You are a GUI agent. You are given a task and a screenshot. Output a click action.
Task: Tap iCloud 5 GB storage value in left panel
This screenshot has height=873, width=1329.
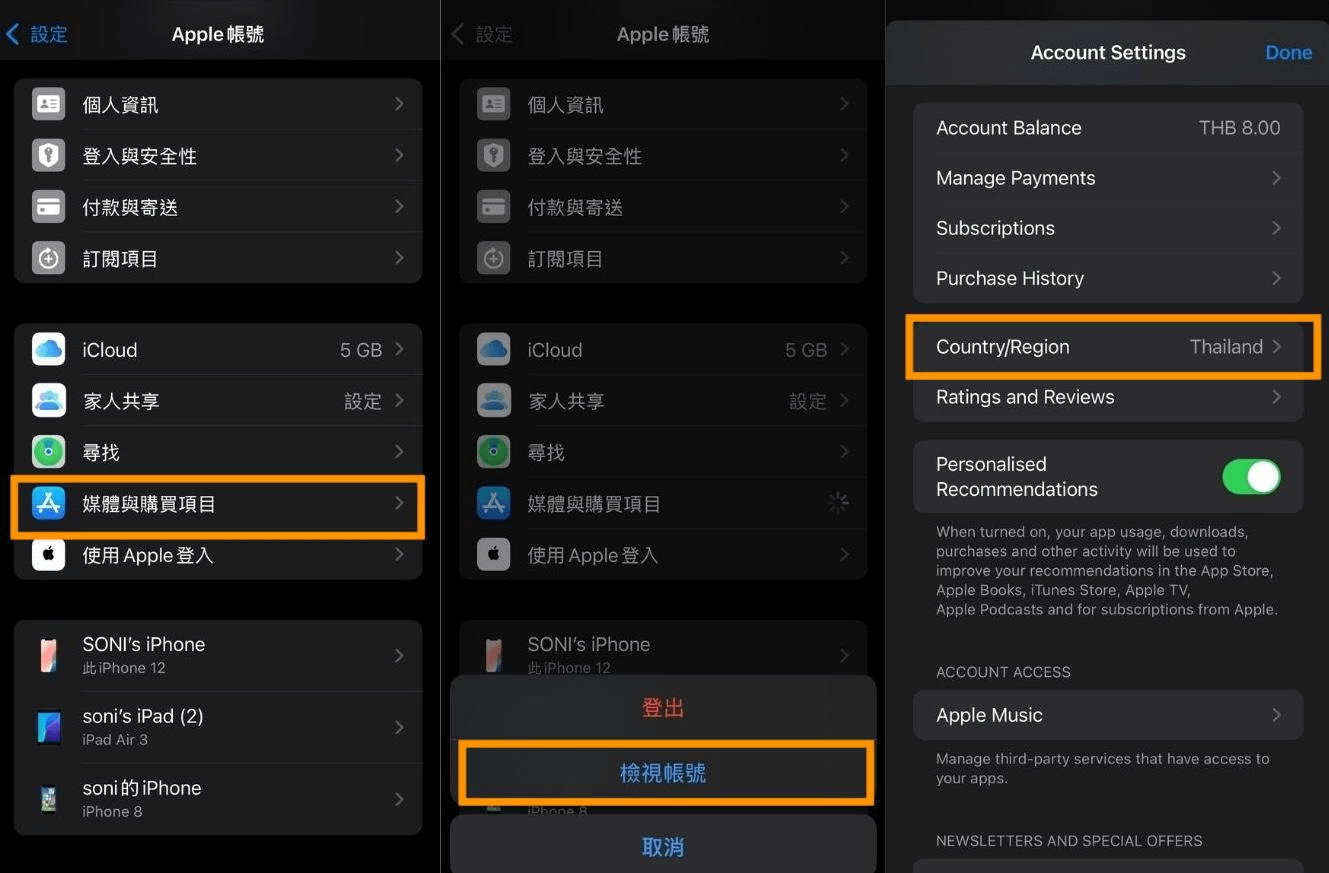click(x=361, y=350)
